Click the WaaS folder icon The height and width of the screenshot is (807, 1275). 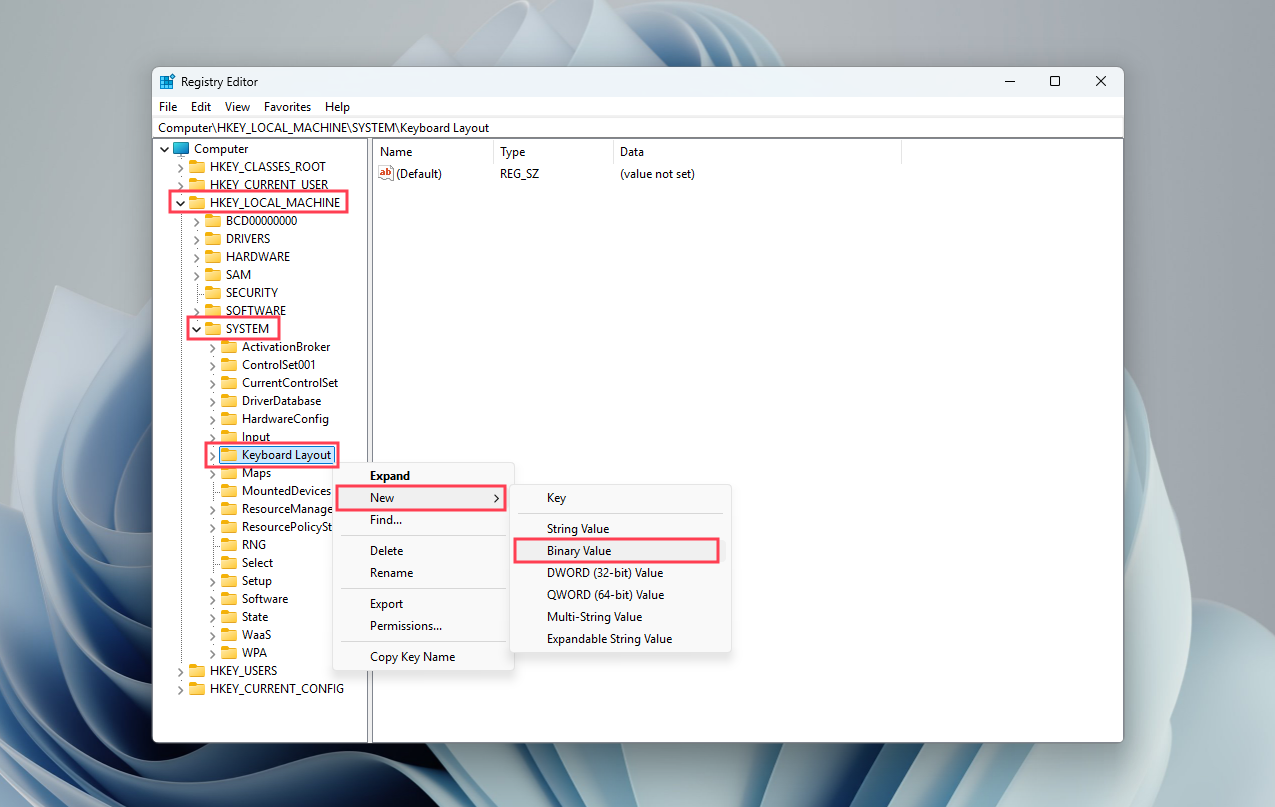coord(229,635)
